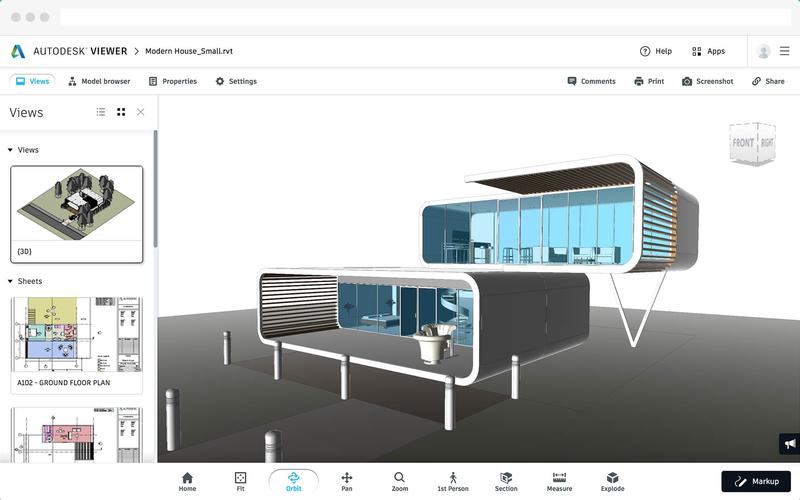Open the Model browser tab
The width and height of the screenshot is (800, 500).
tap(99, 81)
